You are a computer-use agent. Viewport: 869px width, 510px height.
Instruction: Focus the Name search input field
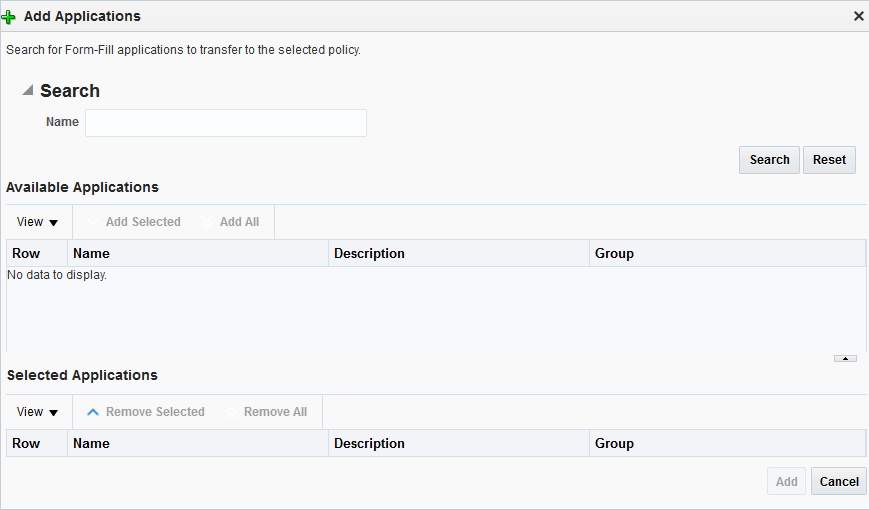coord(226,123)
